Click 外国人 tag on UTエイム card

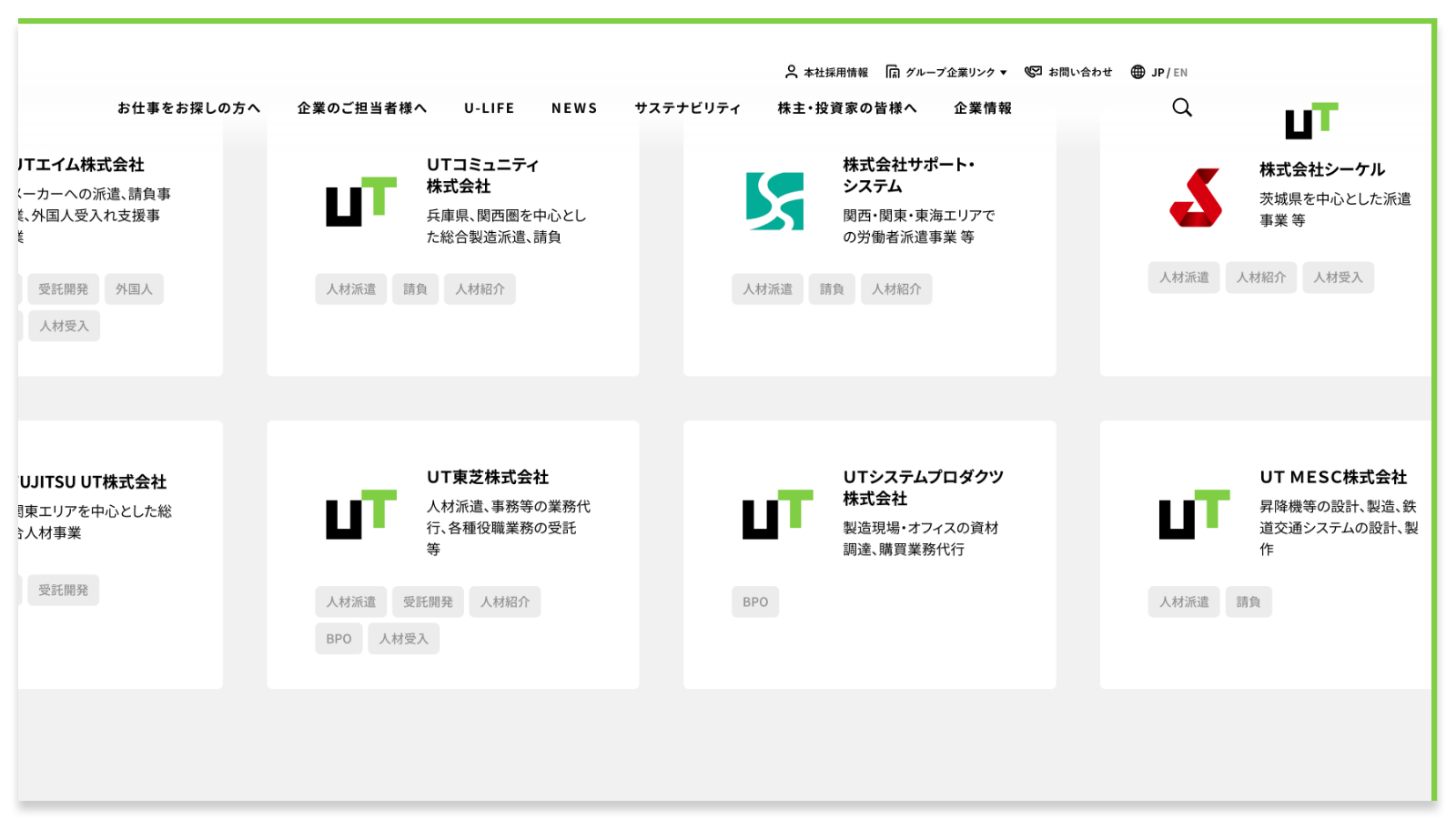click(134, 288)
